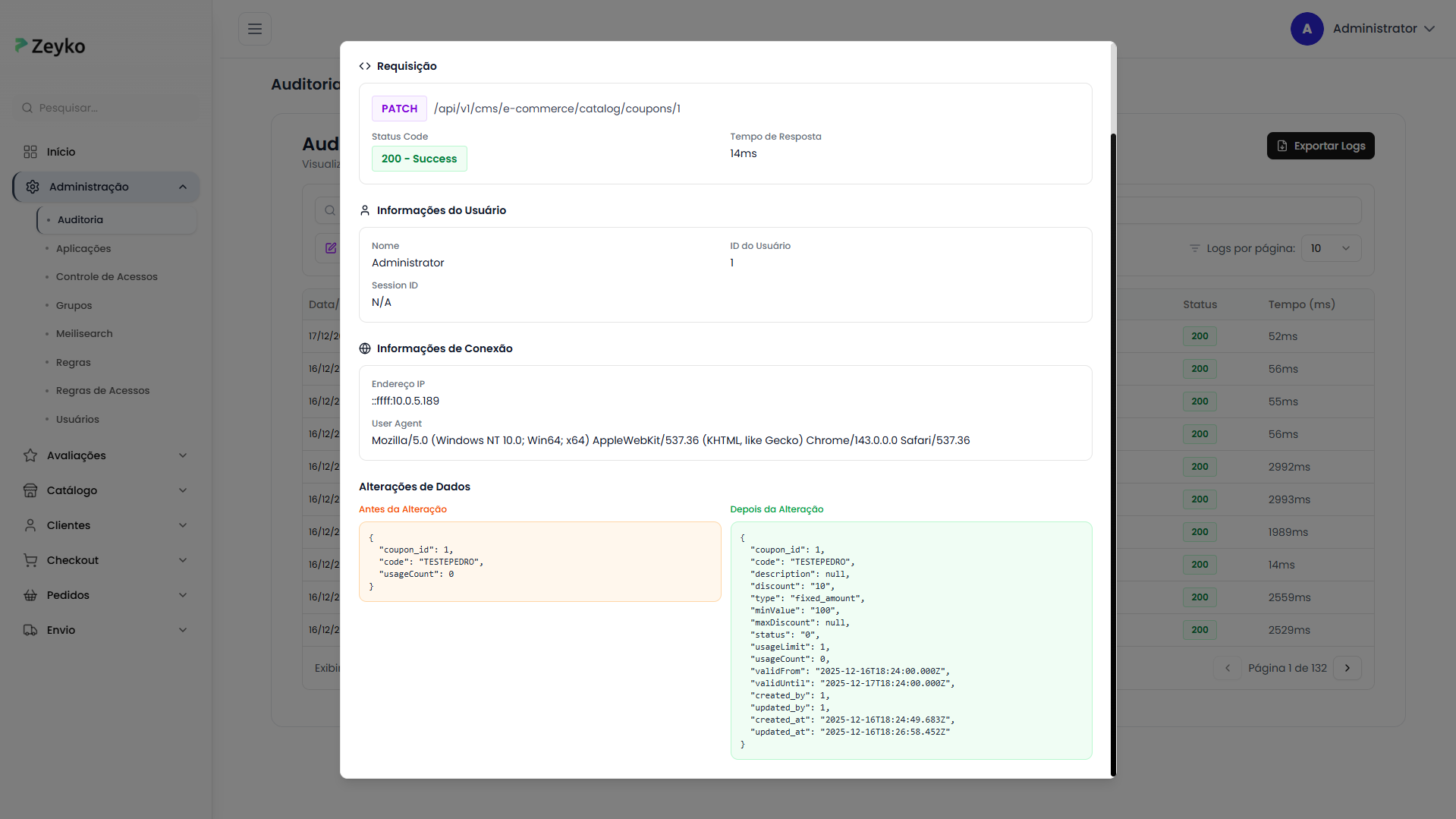Select Usuários in the sidebar
1456x819 pixels.
(x=77, y=420)
